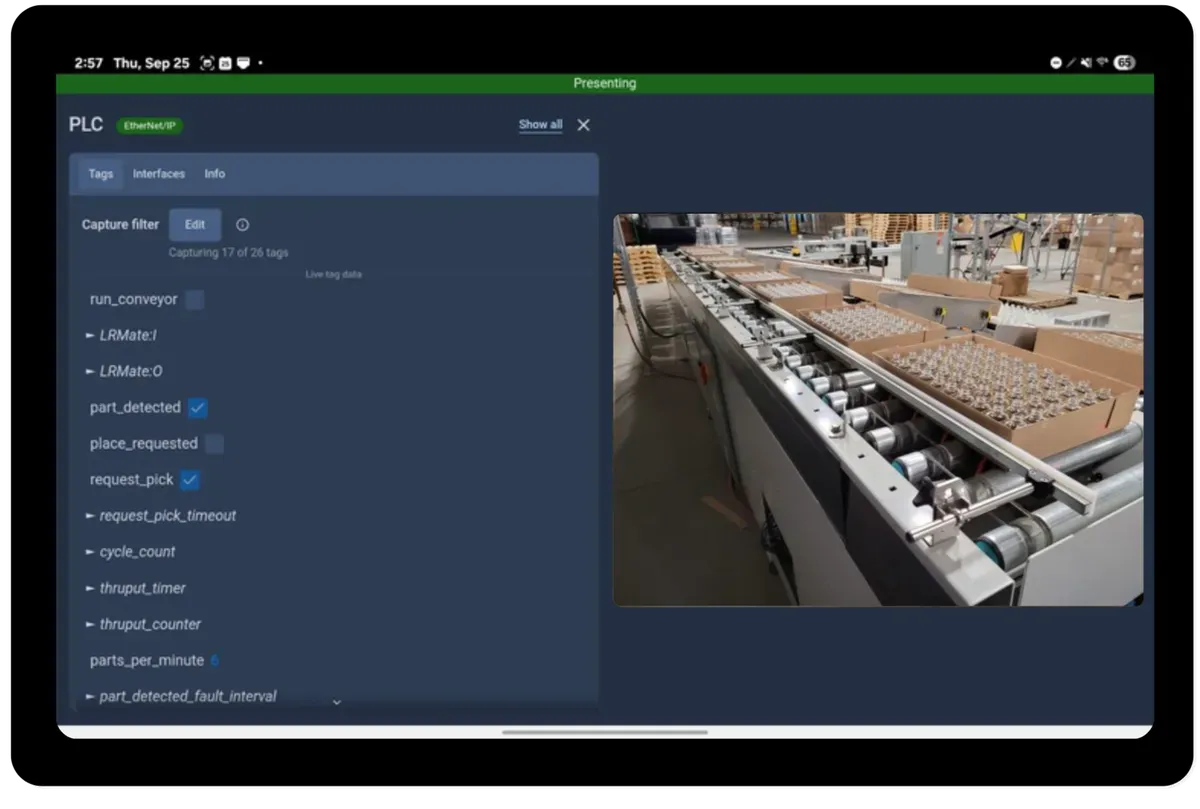Disable the request_pick capture checkbox
Image resolution: width=1200 pixels, height=809 pixels.
[x=190, y=479]
